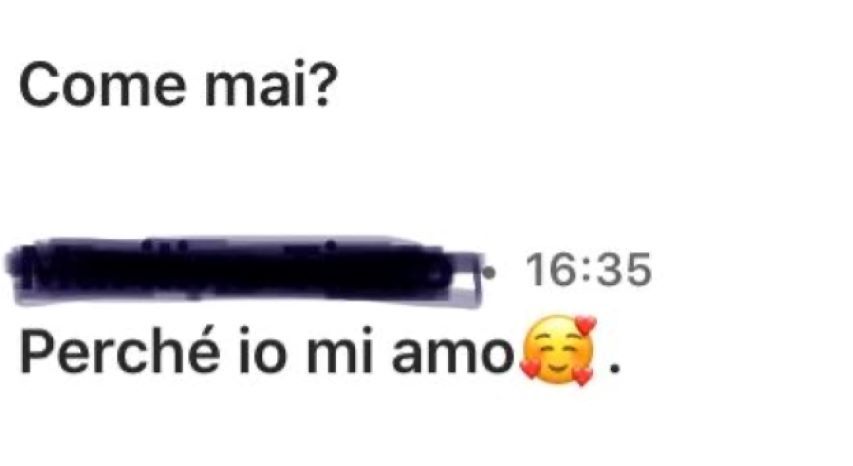The width and height of the screenshot is (853, 466).
Task: Click the word "mai?" in first message
Action: point(270,85)
